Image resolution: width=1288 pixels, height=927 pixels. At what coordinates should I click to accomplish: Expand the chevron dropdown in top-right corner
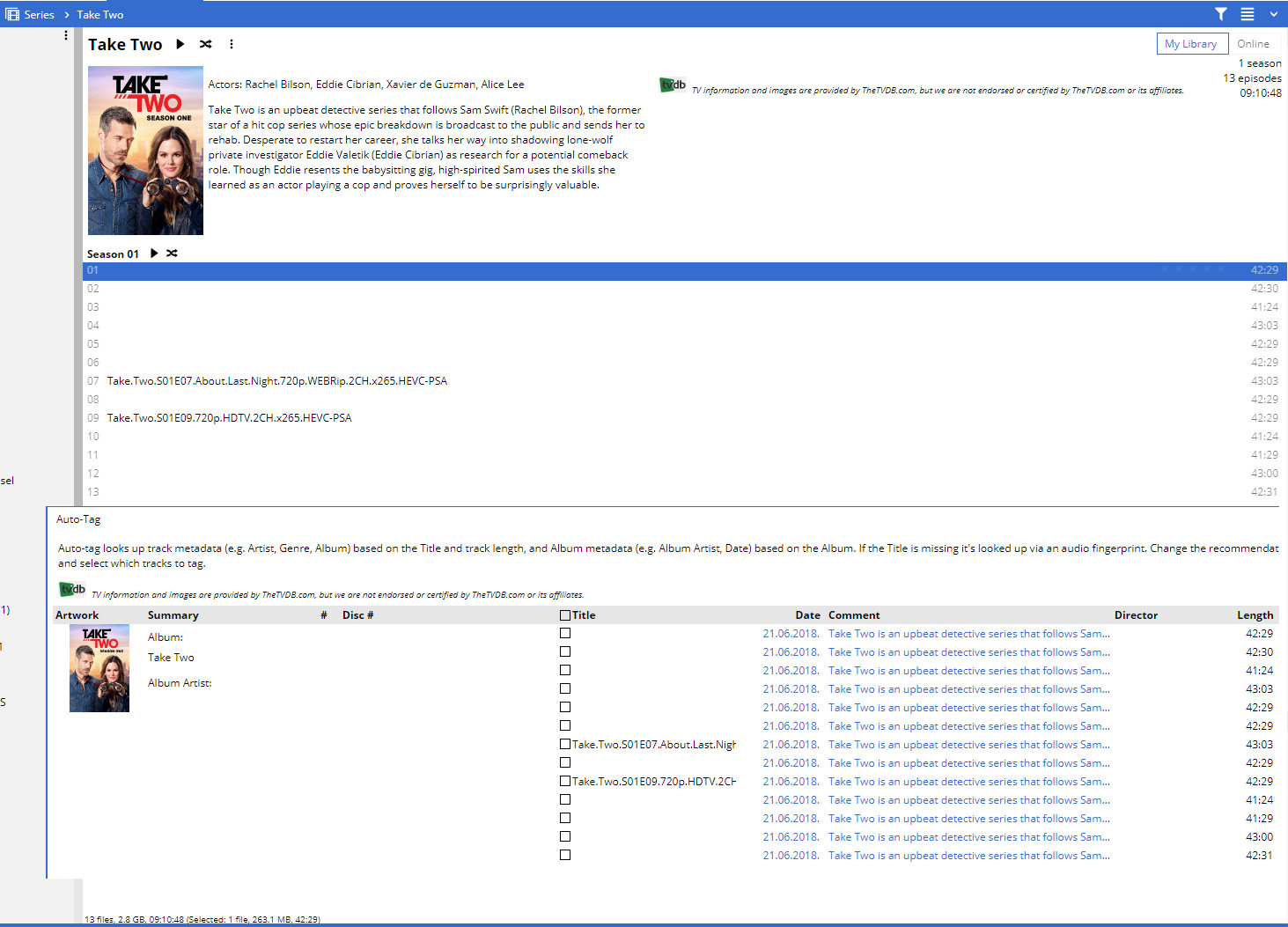coord(1273,14)
